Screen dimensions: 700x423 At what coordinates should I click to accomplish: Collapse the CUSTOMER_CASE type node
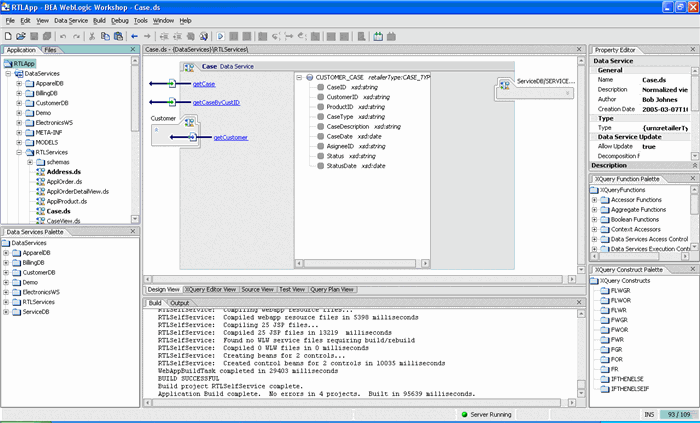pos(299,77)
